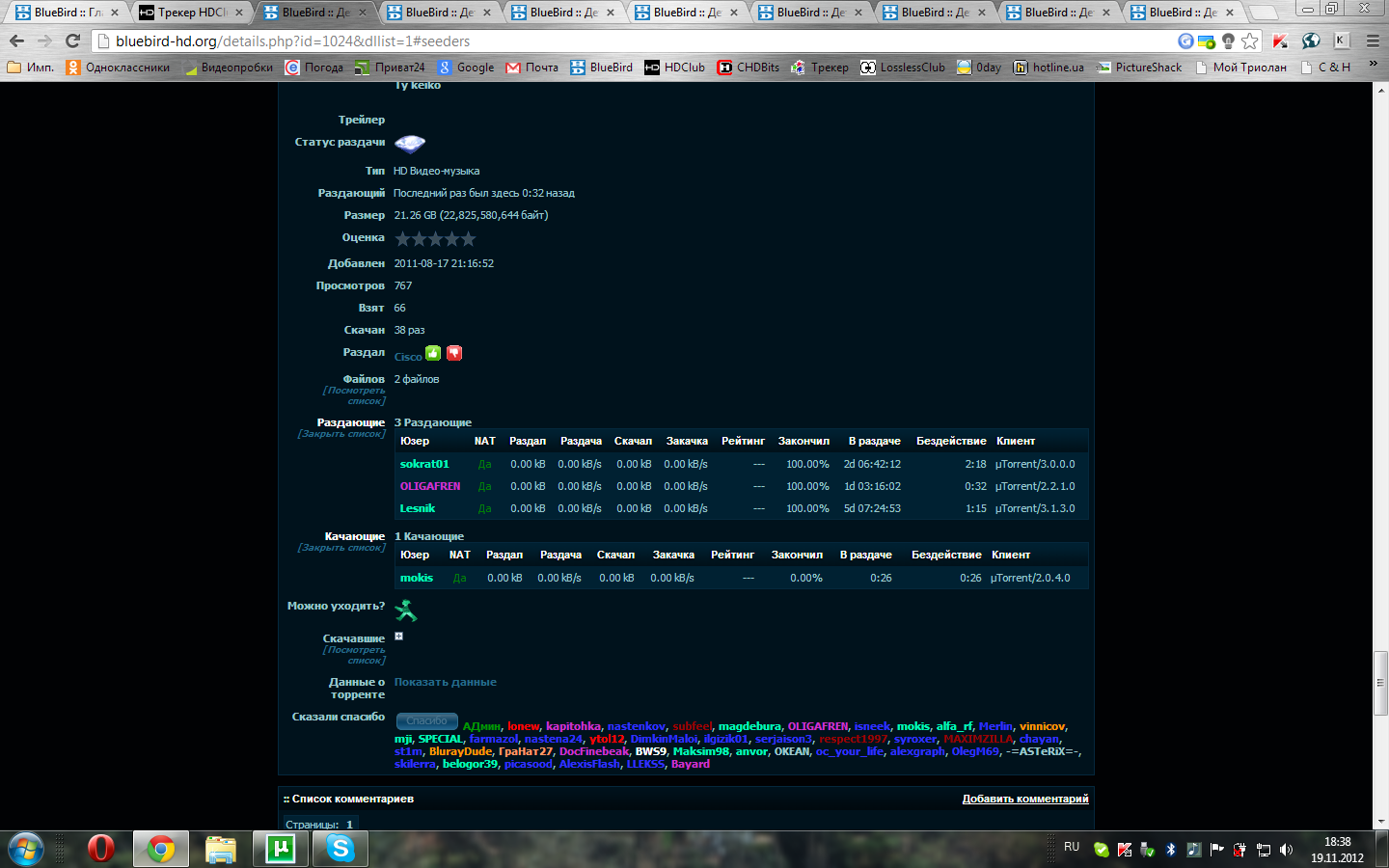Bookmark this page with the star icon
The width and height of the screenshot is (1389, 868).
point(1250,41)
